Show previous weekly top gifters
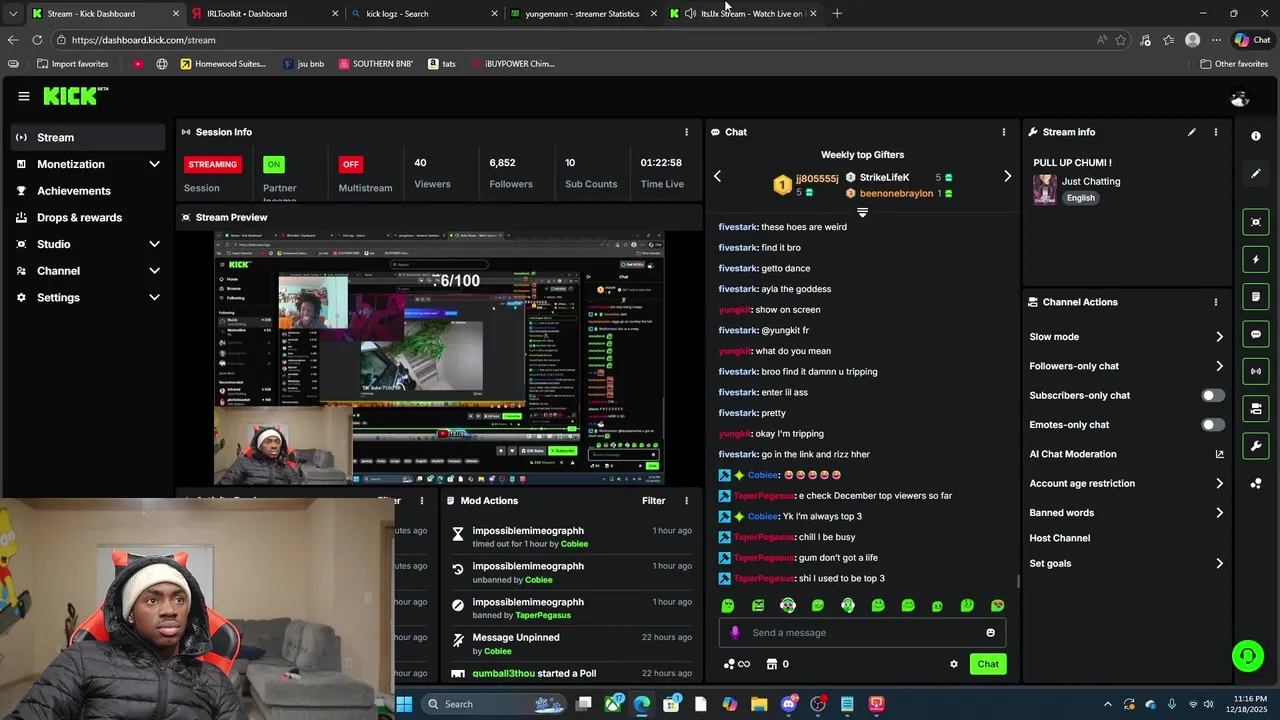1280x720 pixels. click(x=717, y=176)
